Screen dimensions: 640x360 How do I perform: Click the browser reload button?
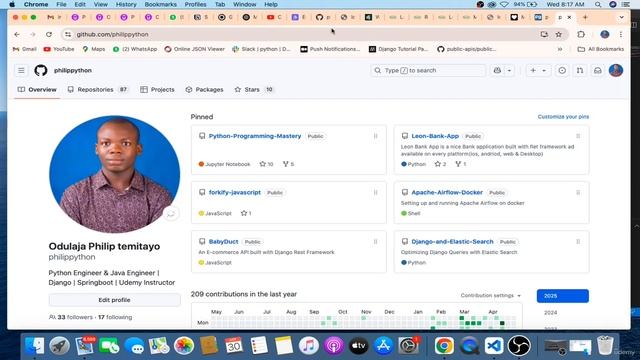click(x=49, y=34)
